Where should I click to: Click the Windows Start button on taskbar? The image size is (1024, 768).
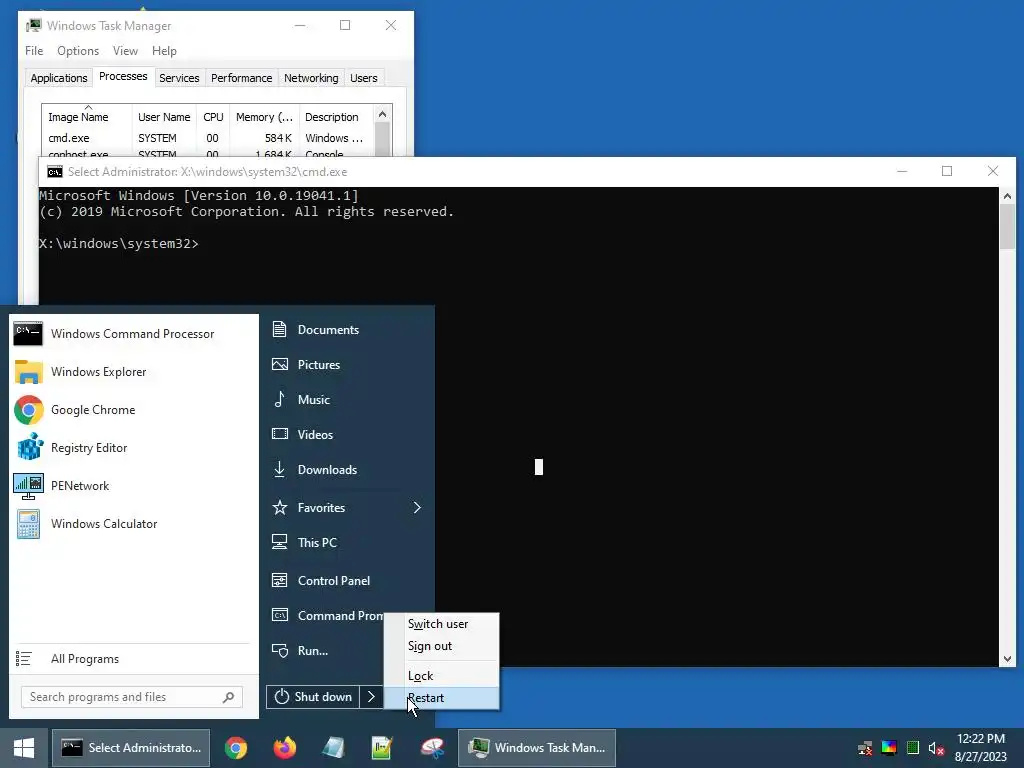(24, 748)
